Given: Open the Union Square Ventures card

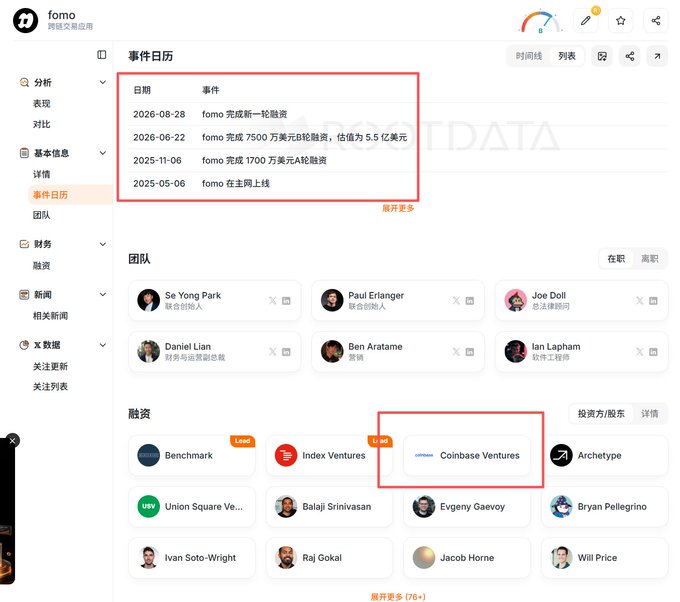Looking at the screenshot, I should click(x=192, y=507).
